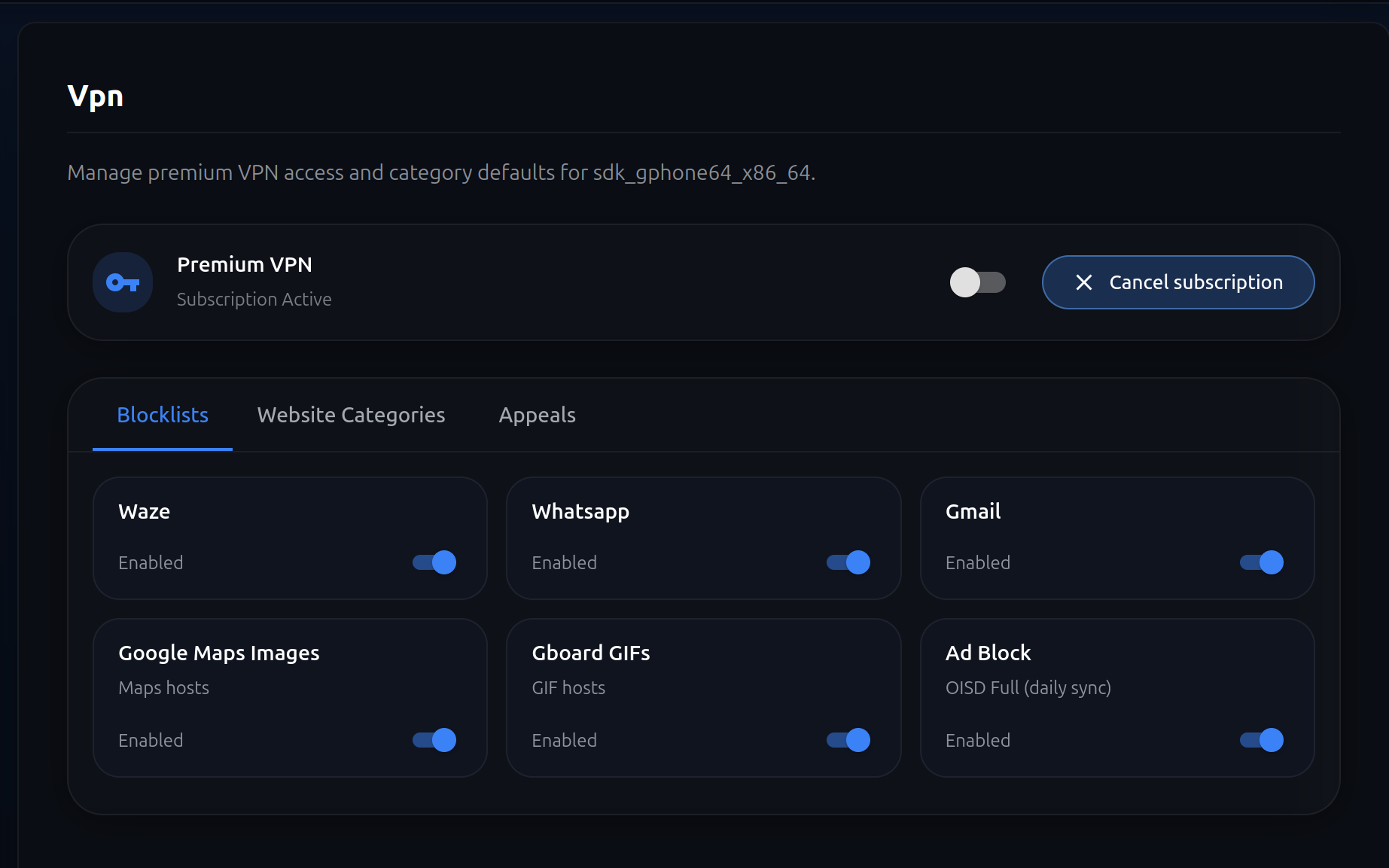Image resolution: width=1389 pixels, height=868 pixels.
Task: Turn off the Ad Block toggle
Action: pos(1261,740)
